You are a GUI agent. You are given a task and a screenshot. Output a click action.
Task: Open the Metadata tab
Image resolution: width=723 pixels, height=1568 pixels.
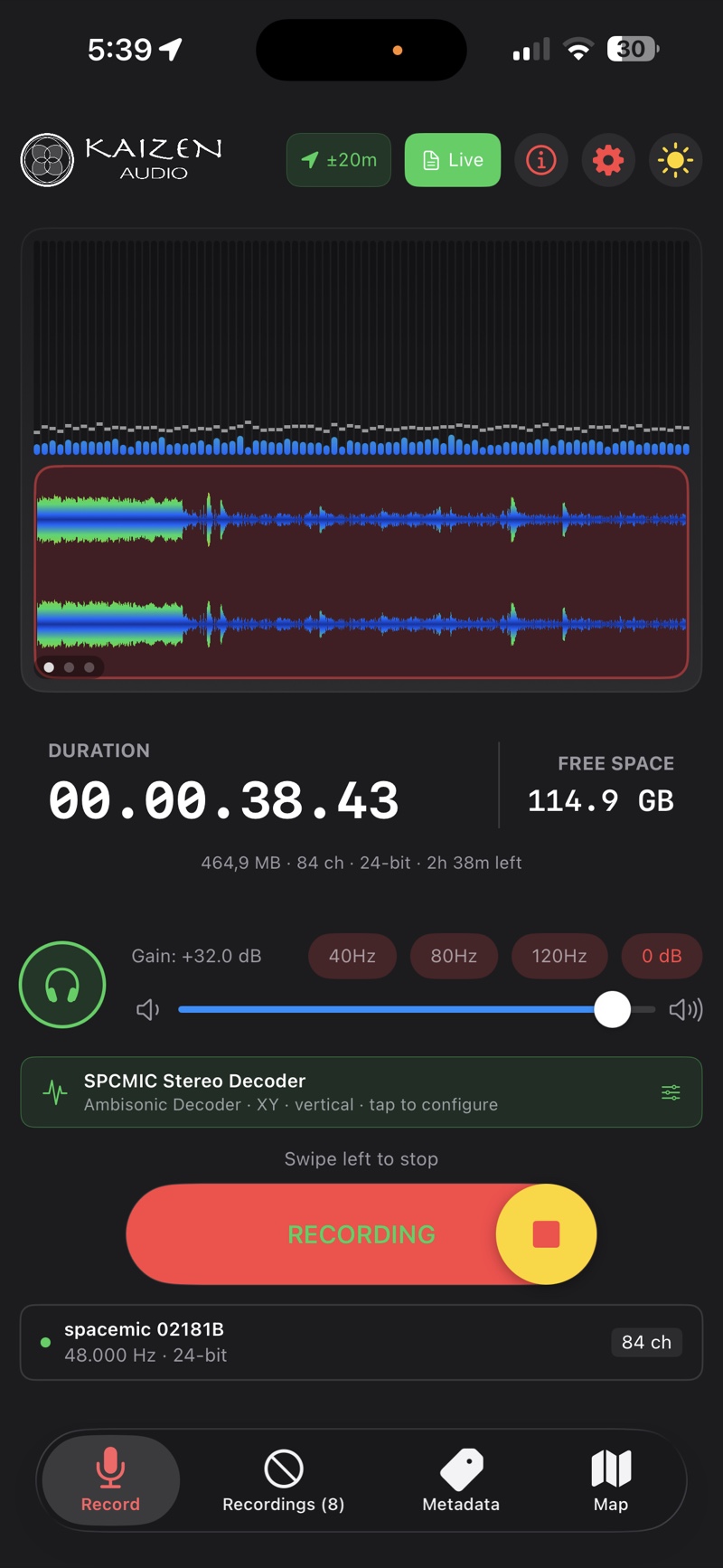tap(461, 1480)
